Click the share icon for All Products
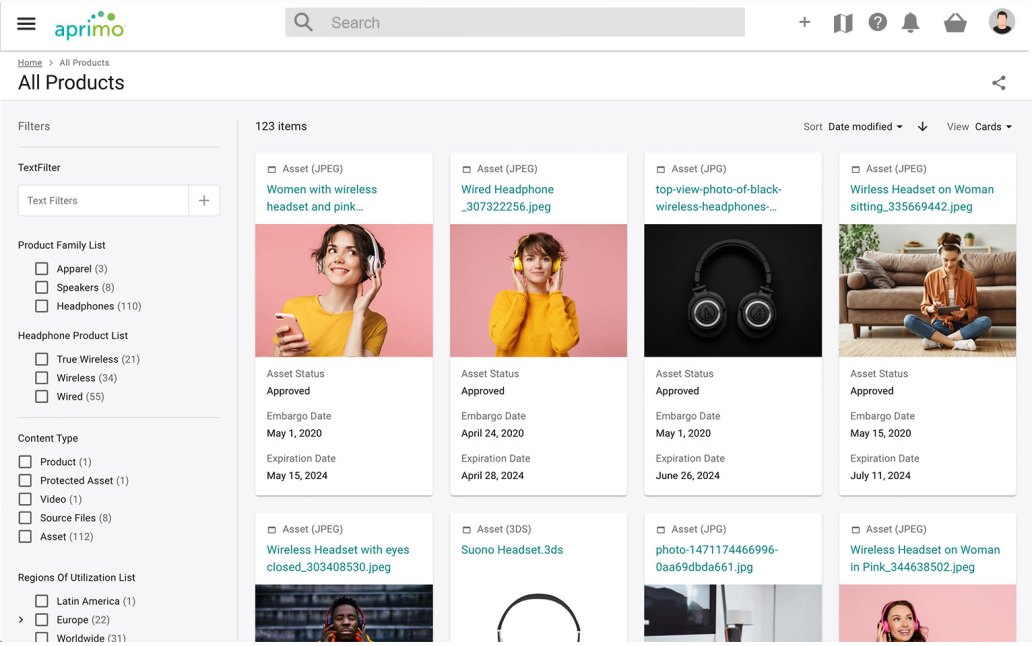Screen dimensions: 1032x646 998,84
